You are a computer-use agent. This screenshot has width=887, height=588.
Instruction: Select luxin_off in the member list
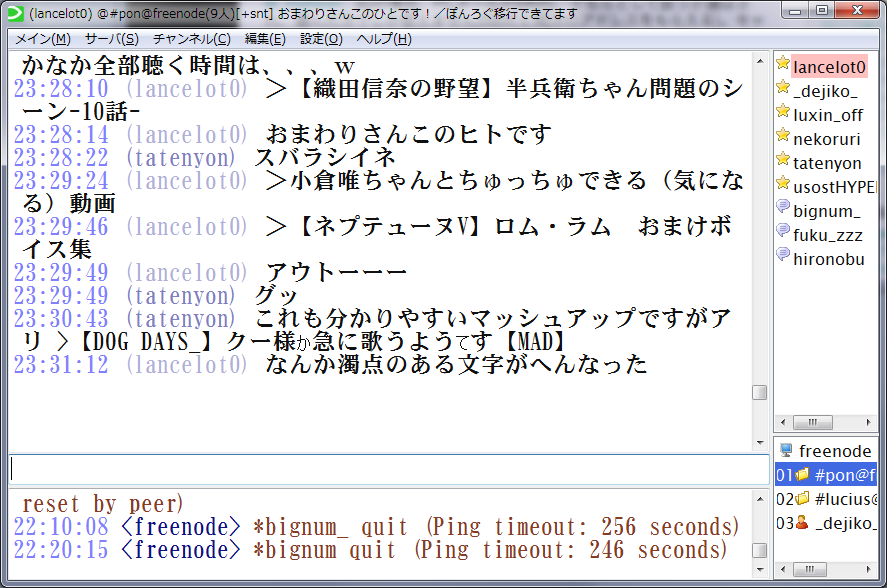827,115
